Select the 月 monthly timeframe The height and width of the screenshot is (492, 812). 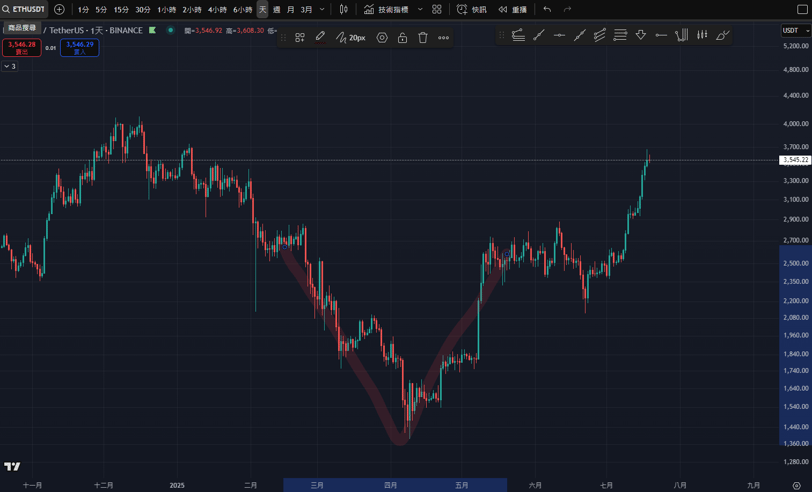click(x=291, y=9)
